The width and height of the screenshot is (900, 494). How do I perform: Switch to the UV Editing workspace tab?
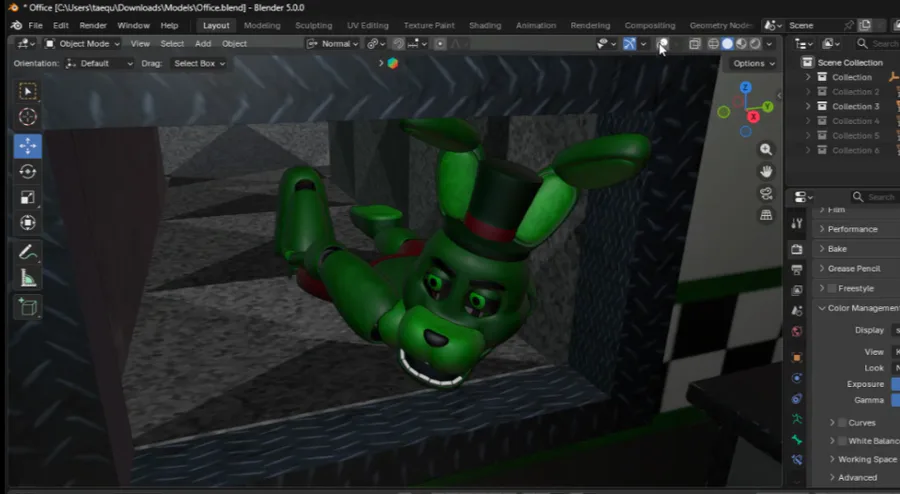click(367, 25)
